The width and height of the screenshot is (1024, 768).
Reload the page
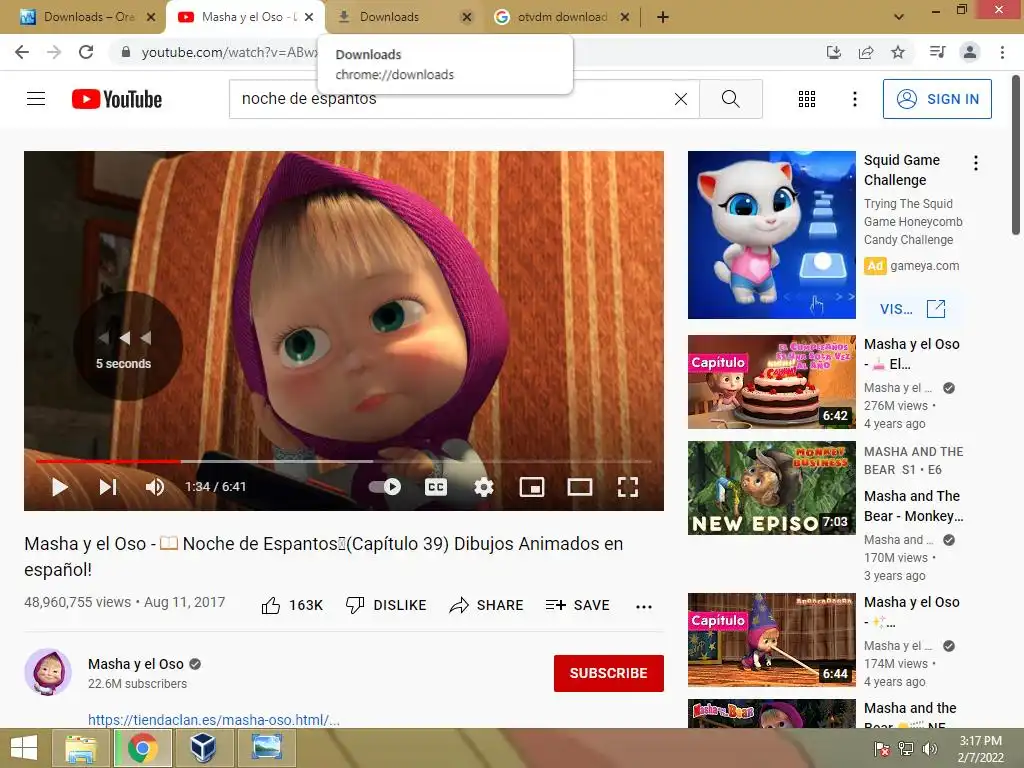tap(86, 52)
